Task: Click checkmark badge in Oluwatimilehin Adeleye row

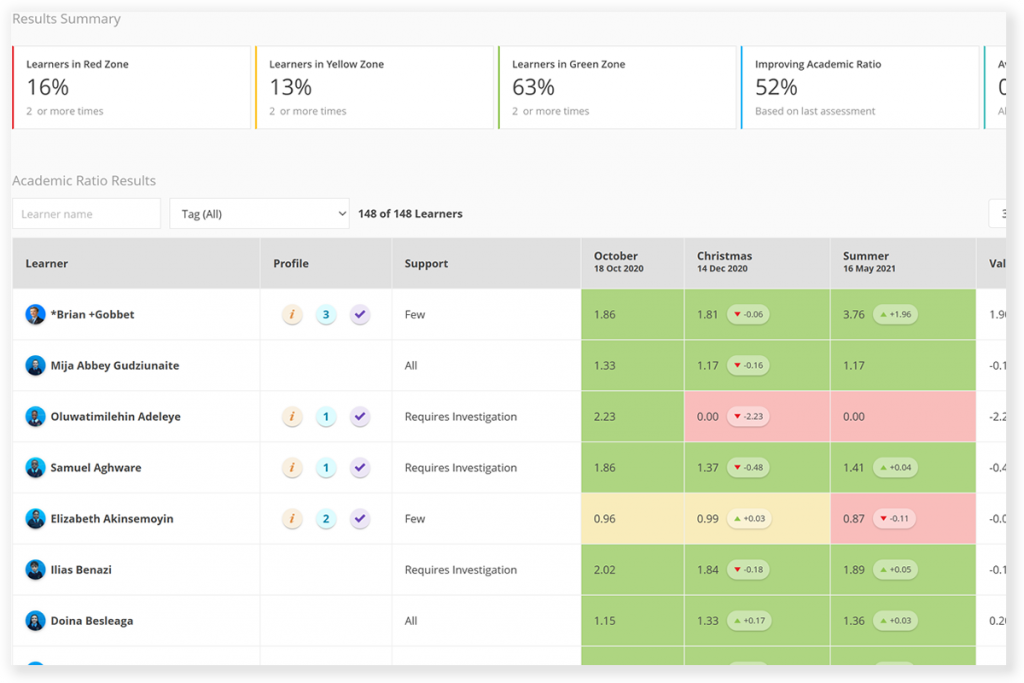Action: (x=360, y=417)
